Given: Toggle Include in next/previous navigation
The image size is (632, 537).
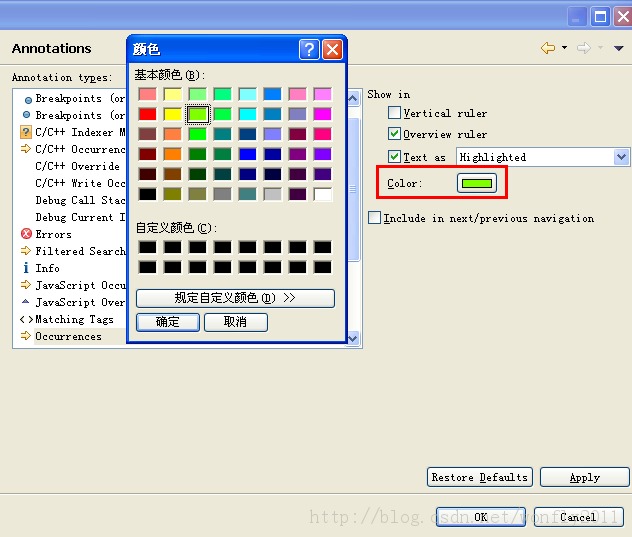Looking at the screenshot, I should point(375,218).
